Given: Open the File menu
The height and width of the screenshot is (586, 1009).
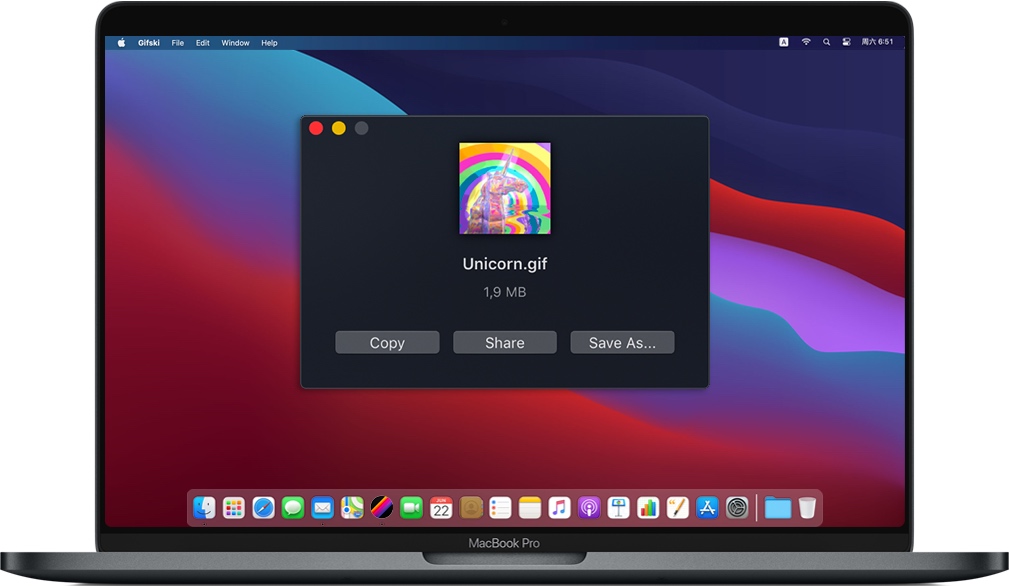Looking at the screenshot, I should [178, 43].
